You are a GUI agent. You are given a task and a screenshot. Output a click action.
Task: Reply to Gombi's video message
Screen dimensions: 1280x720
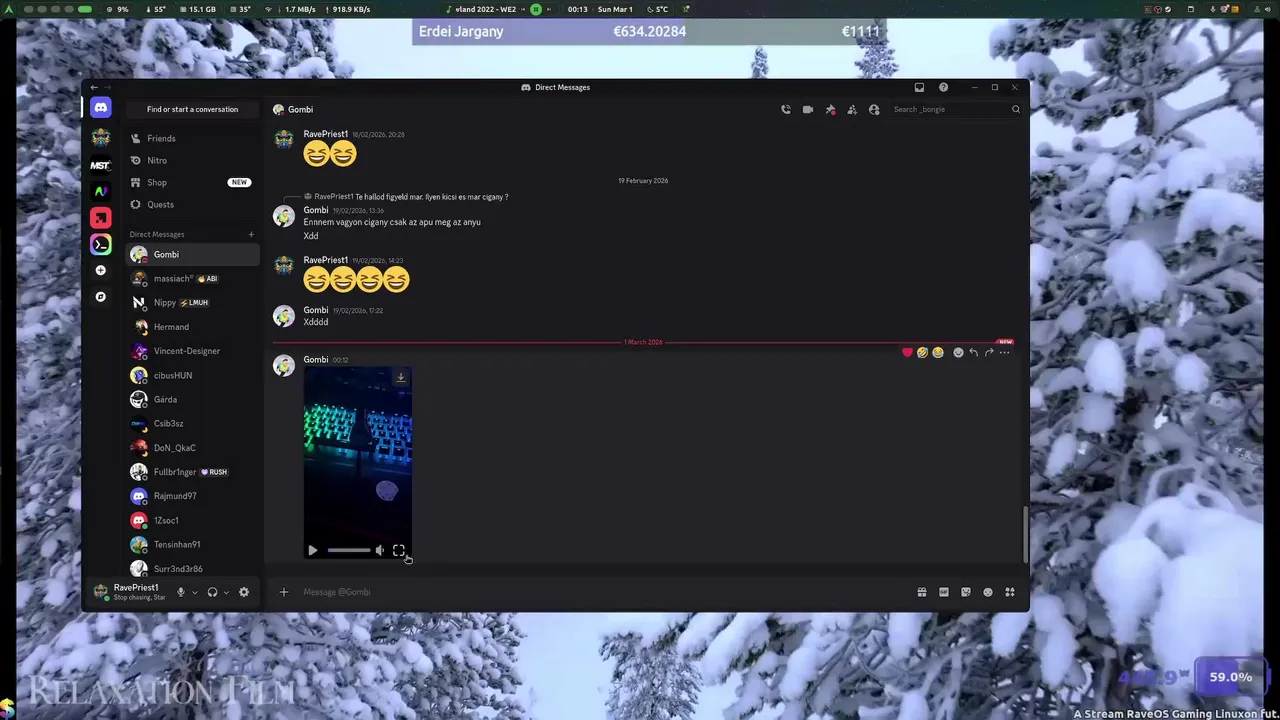[x=974, y=352]
